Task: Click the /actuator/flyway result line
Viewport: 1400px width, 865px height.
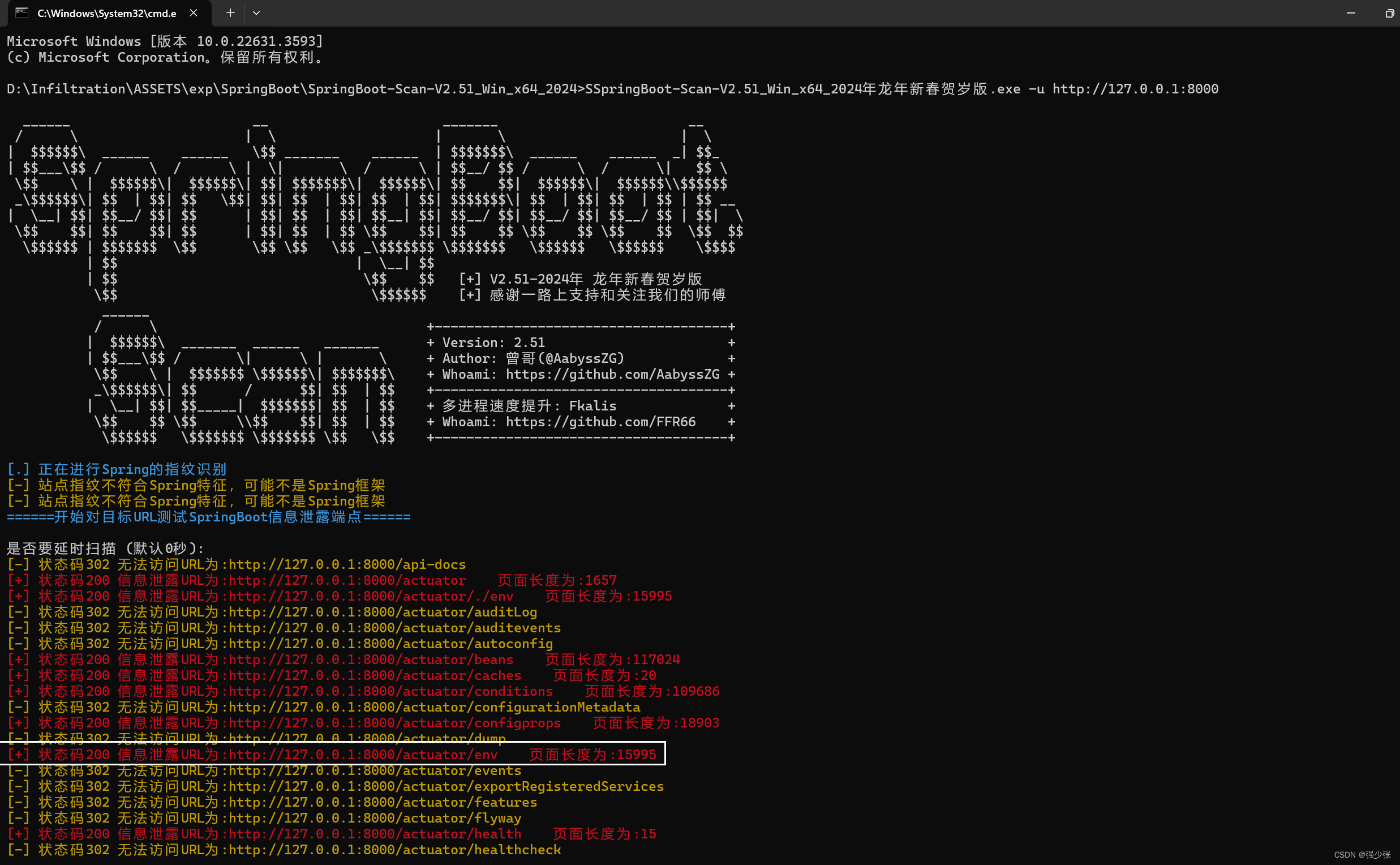Action: point(264,818)
